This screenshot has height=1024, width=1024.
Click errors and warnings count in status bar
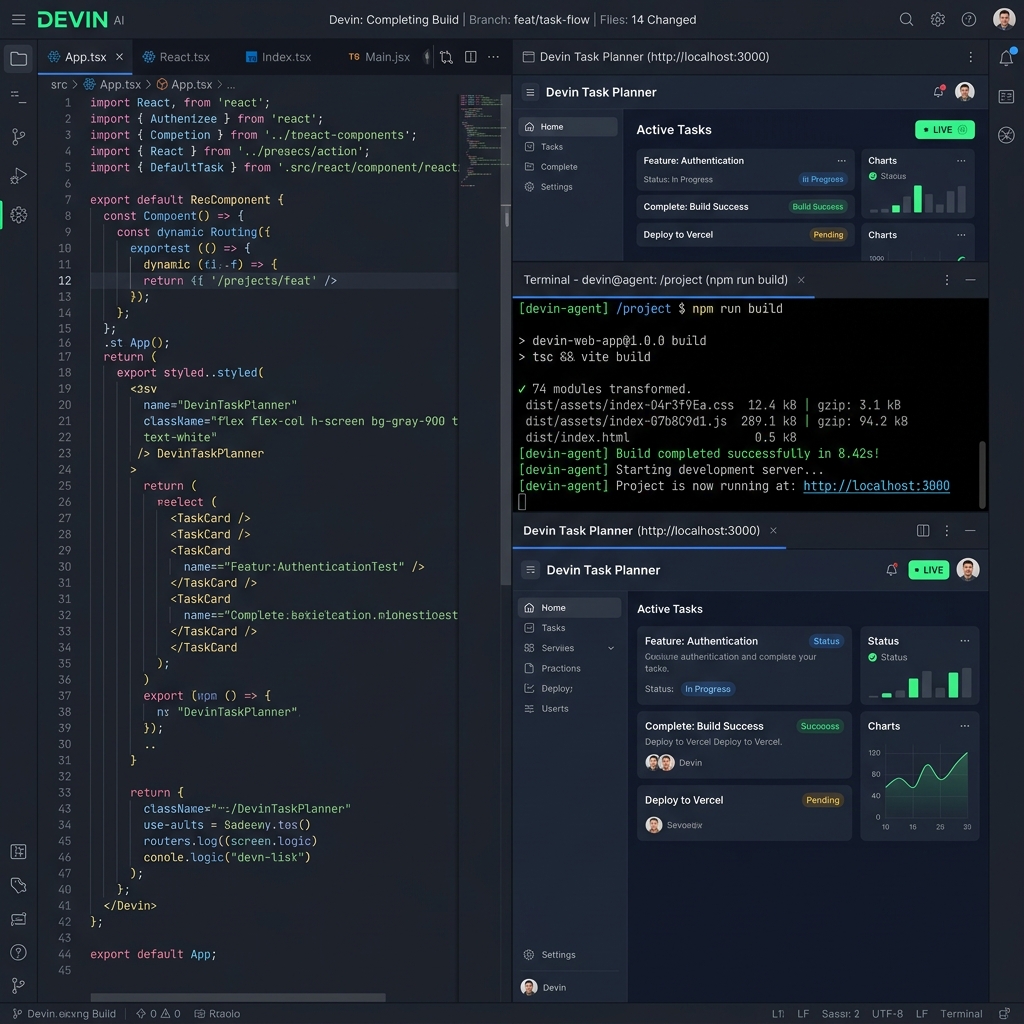[157, 1014]
